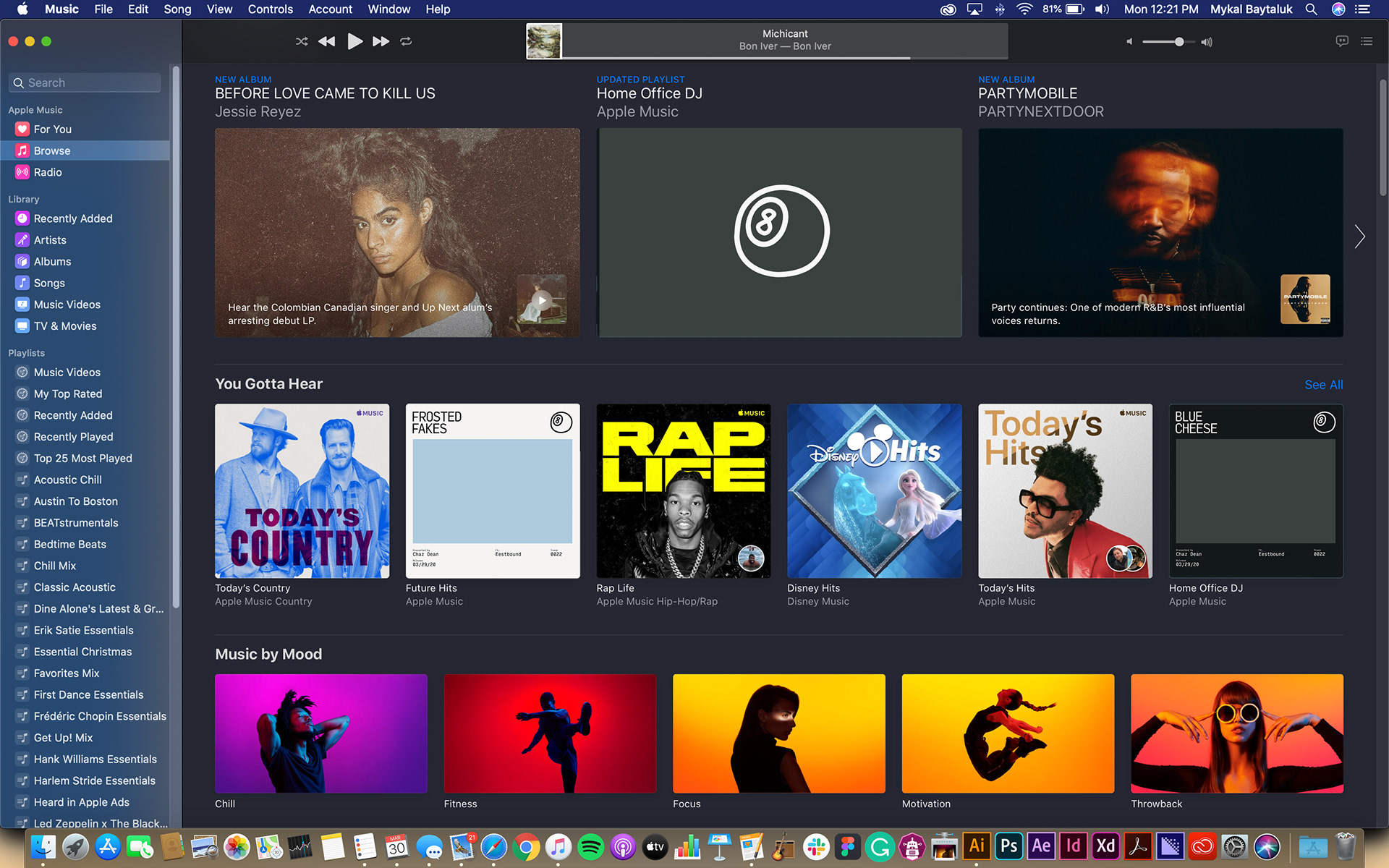Show the Up Next queue list

point(1367,41)
